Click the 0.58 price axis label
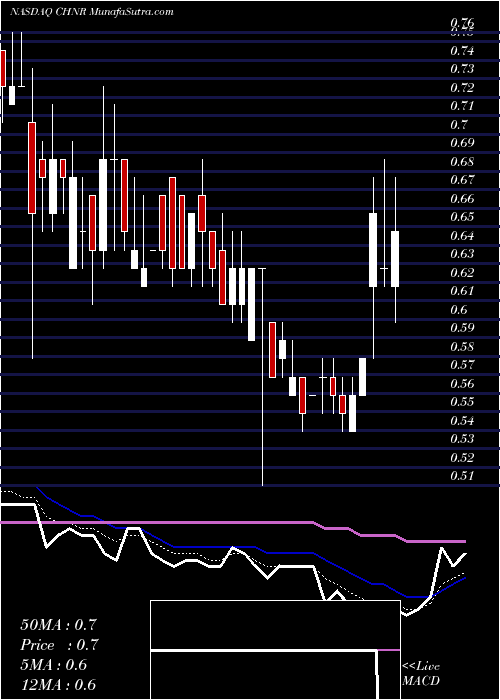 click(462, 347)
